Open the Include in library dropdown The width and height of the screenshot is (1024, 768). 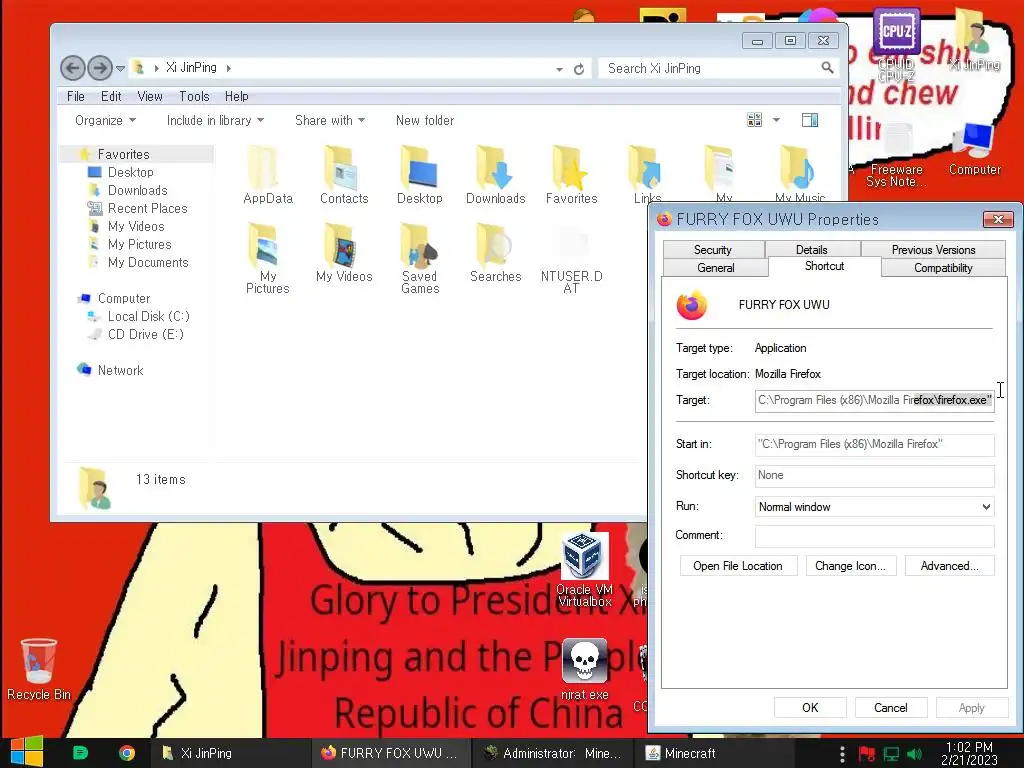pyautogui.click(x=215, y=120)
